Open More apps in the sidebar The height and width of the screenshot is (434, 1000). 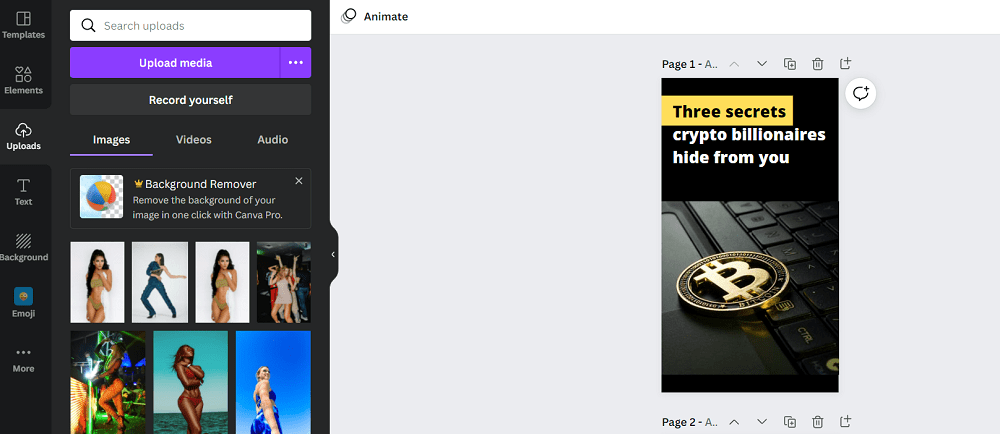24,359
